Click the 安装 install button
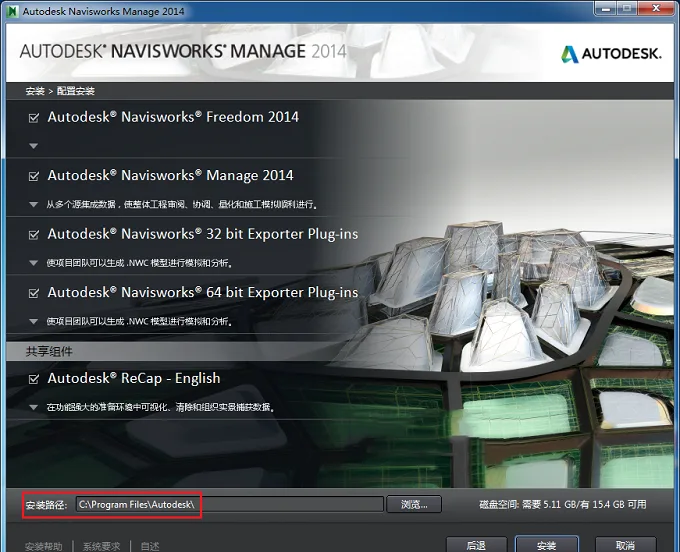The height and width of the screenshot is (552, 680). (x=546, y=545)
